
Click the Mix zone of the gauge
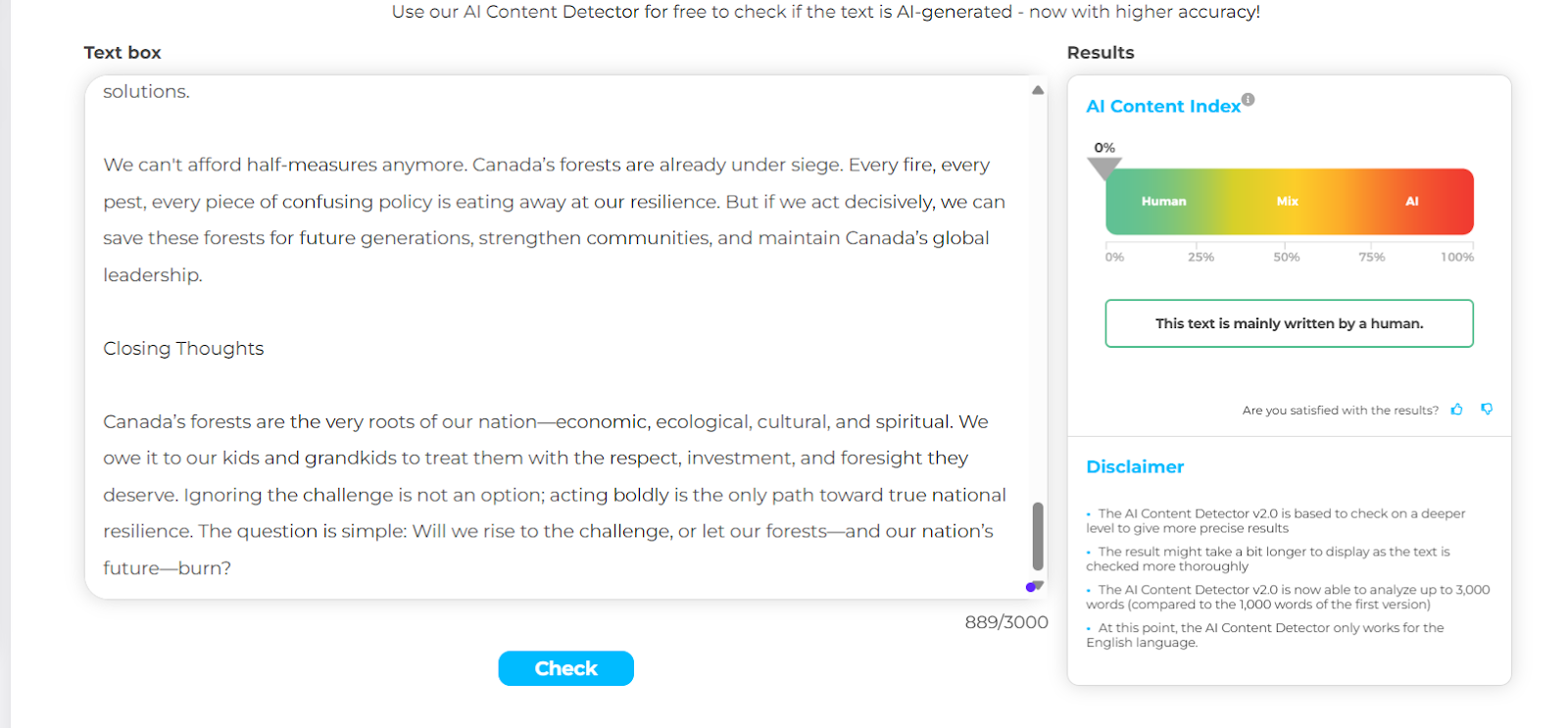(x=1287, y=202)
